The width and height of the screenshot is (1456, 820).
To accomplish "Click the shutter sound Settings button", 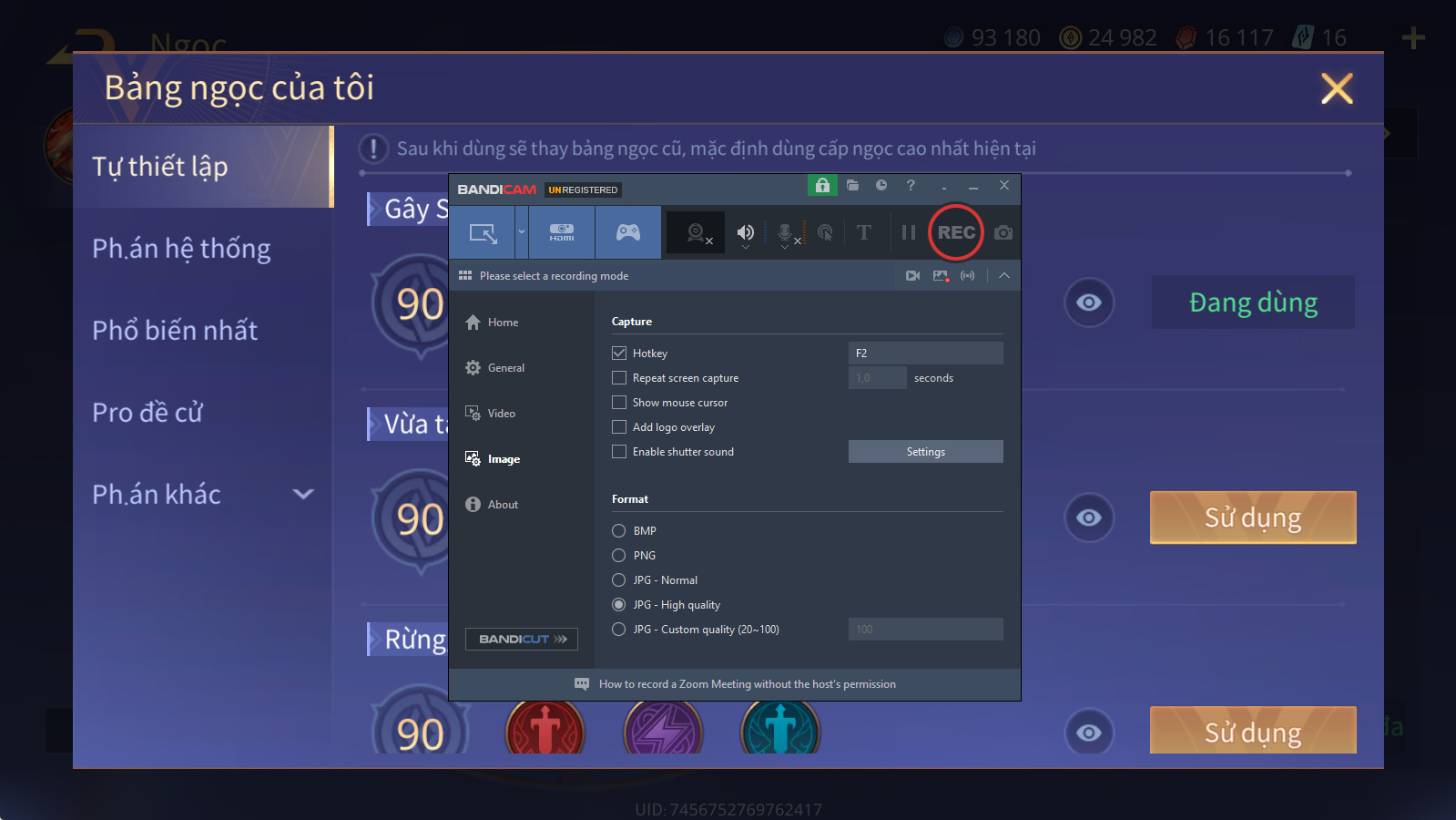I will click(925, 452).
